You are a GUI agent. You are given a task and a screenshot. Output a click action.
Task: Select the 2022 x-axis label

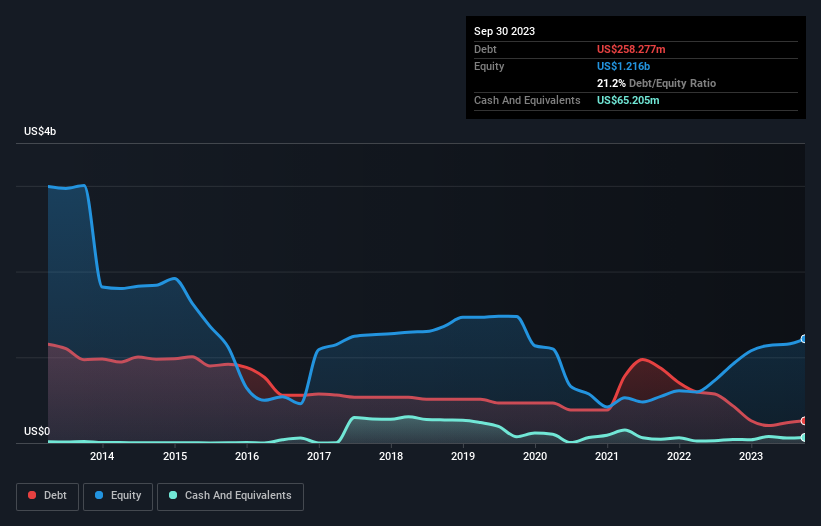coord(679,456)
